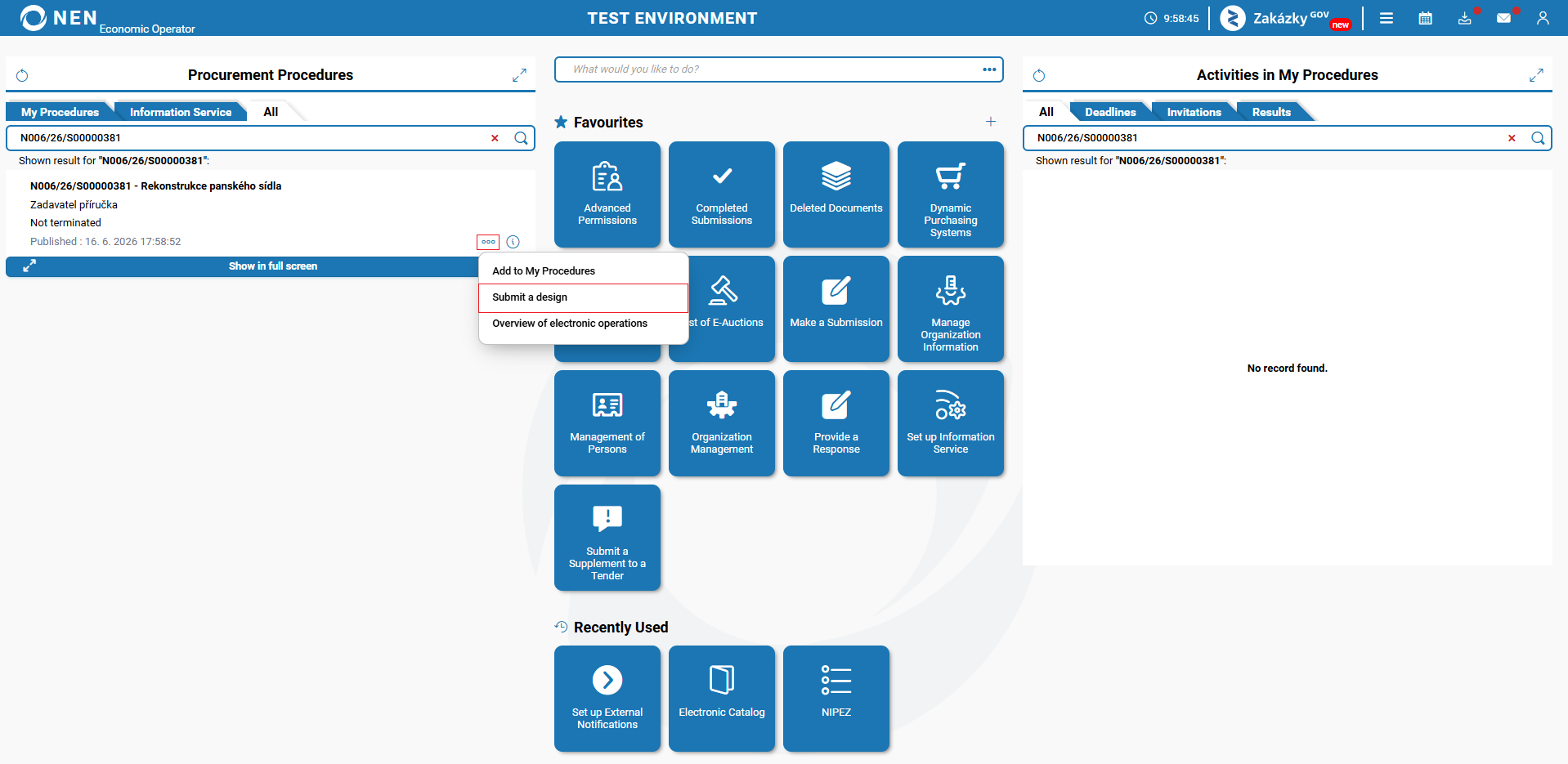1568x764 pixels.
Task: Select Submit a design menu entry
Action: click(584, 297)
